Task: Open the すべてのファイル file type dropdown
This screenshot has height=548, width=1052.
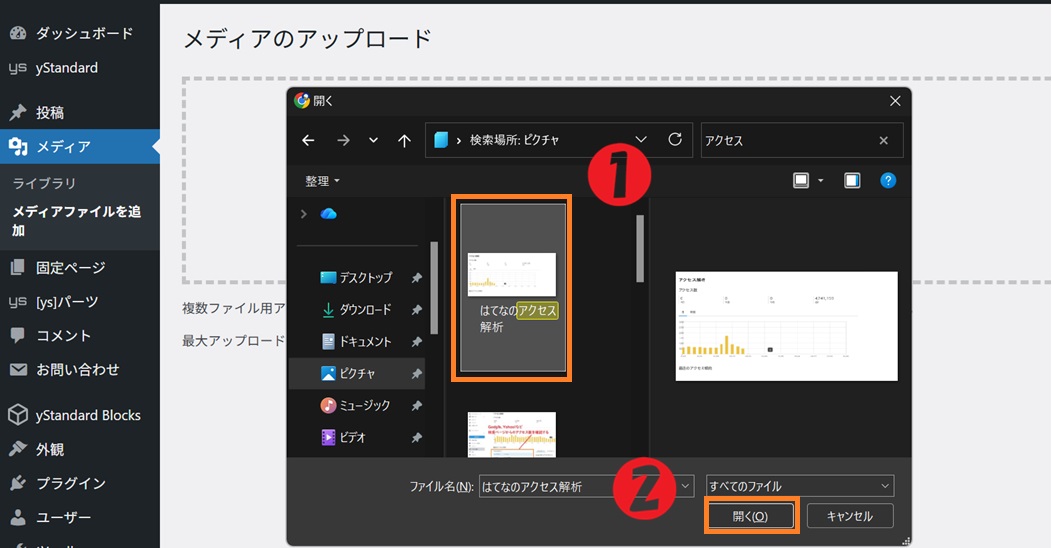Action: pos(800,486)
